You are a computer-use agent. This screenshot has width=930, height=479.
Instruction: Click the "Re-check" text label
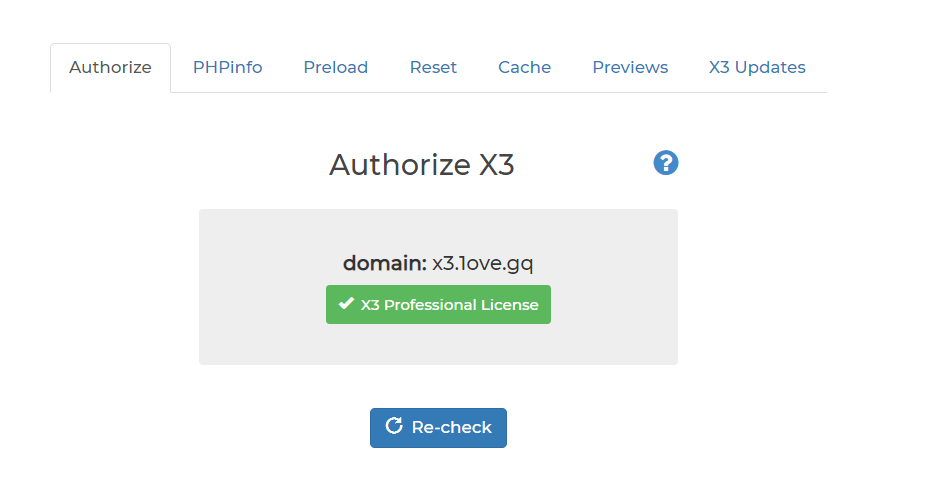click(451, 427)
